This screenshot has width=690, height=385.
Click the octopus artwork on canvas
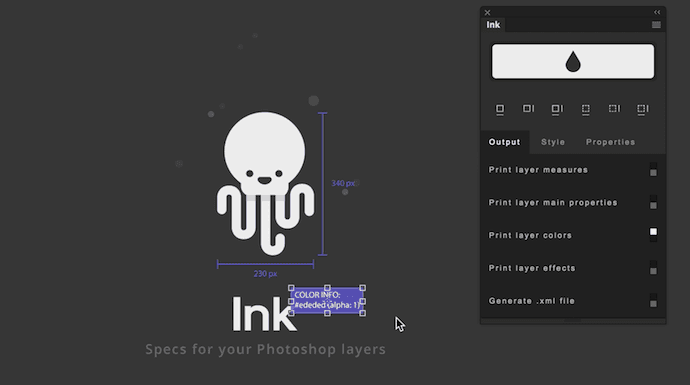coord(265,183)
